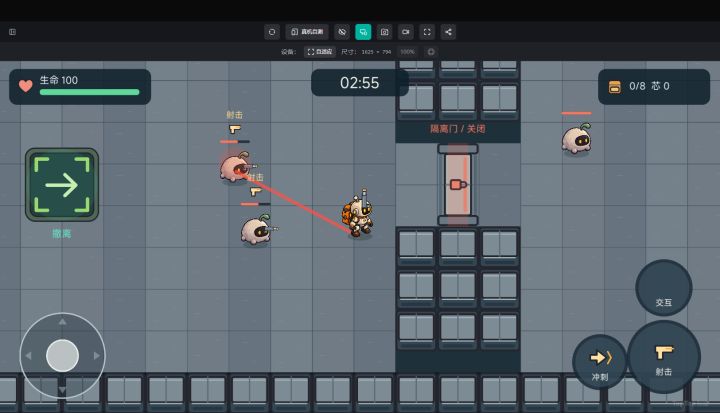Click the 生命 100 label
Screen dimensions: 720x413
[59, 80]
